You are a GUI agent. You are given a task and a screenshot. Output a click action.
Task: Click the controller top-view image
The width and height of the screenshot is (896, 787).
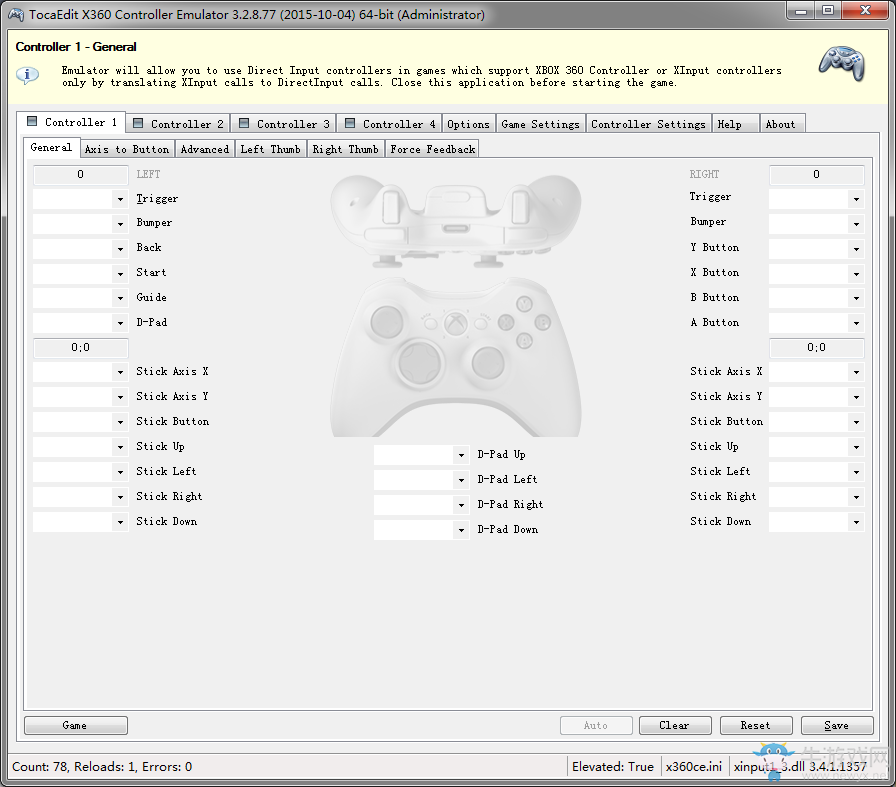pyautogui.click(x=455, y=221)
